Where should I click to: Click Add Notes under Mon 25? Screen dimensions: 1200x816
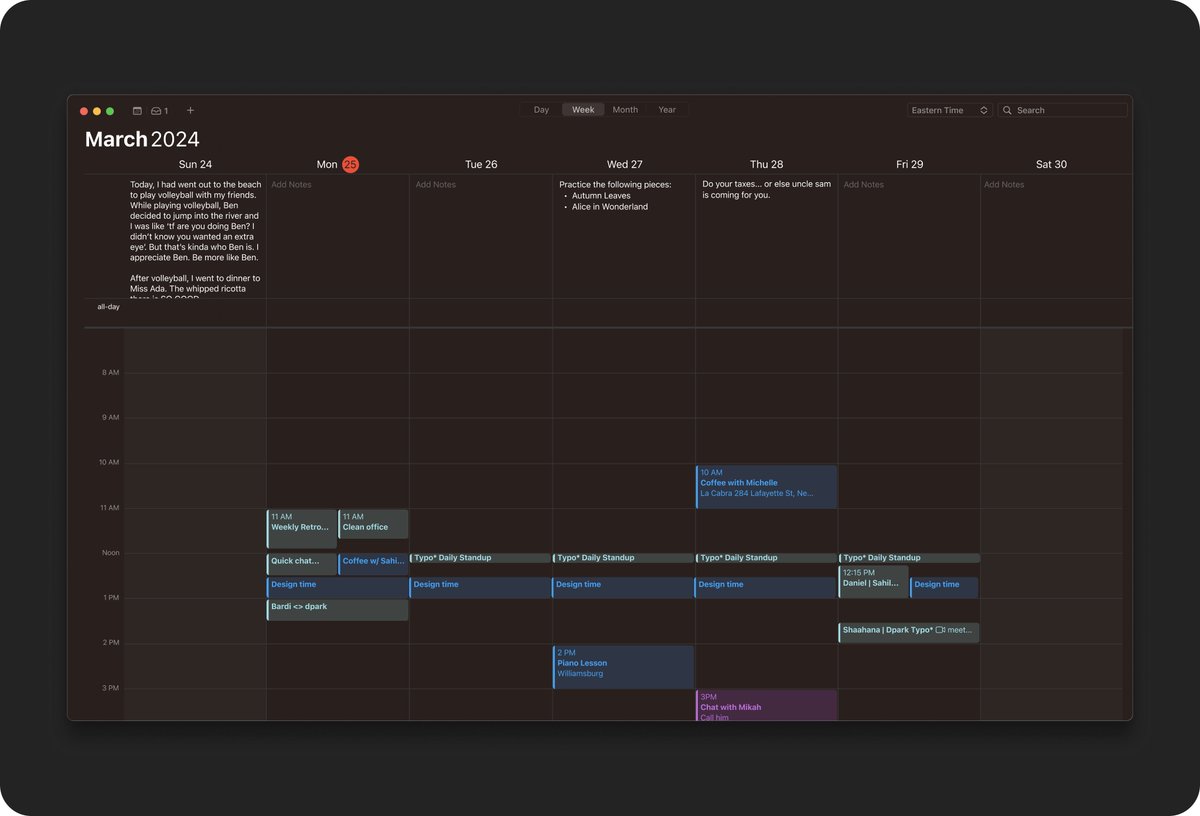(292, 184)
